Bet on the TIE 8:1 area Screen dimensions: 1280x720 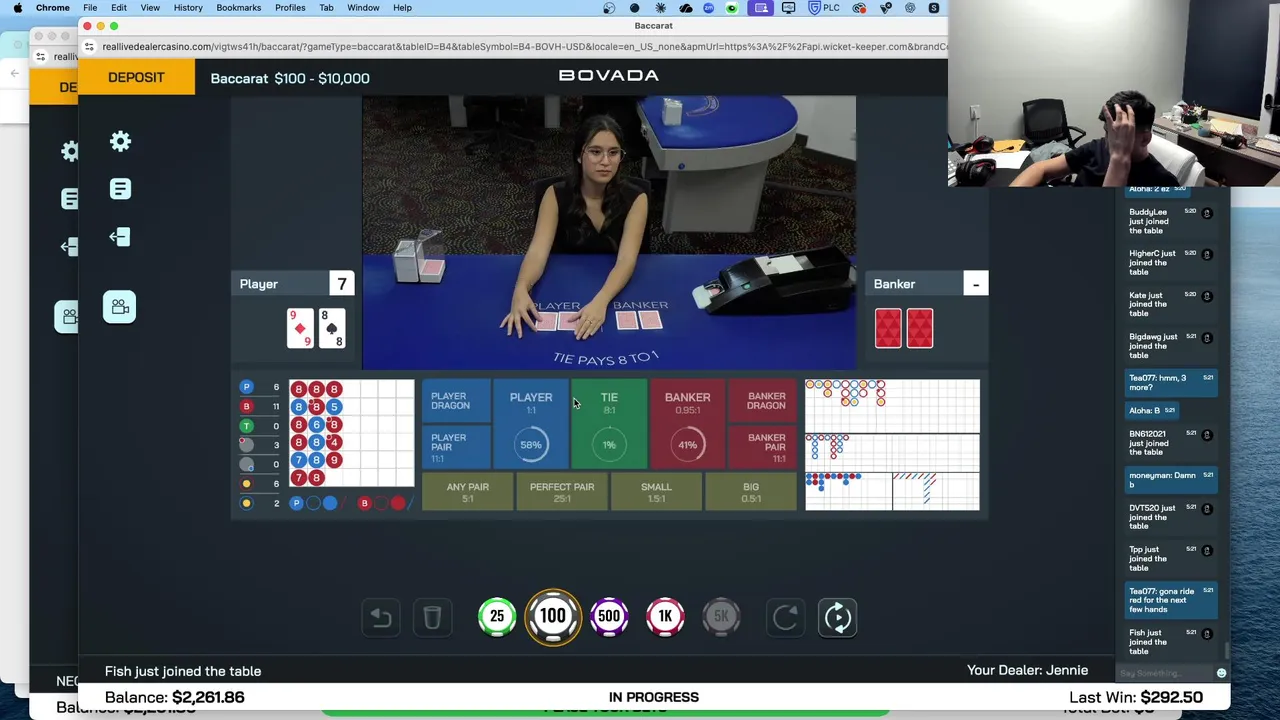point(609,424)
